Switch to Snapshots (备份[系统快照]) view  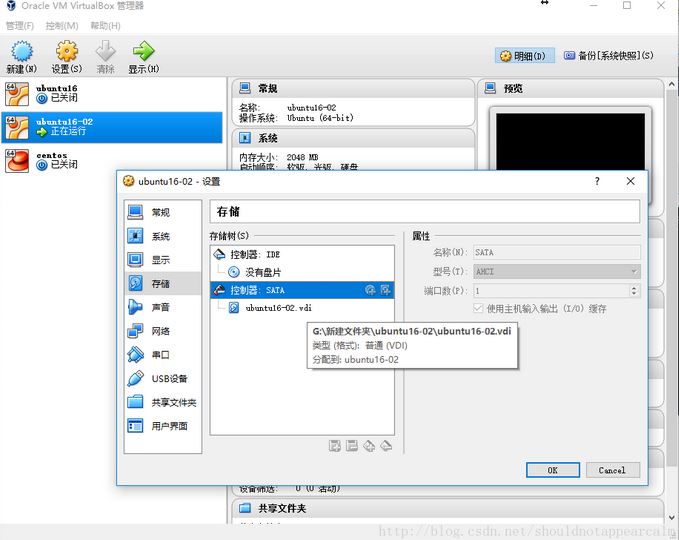(x=608, y=55)
